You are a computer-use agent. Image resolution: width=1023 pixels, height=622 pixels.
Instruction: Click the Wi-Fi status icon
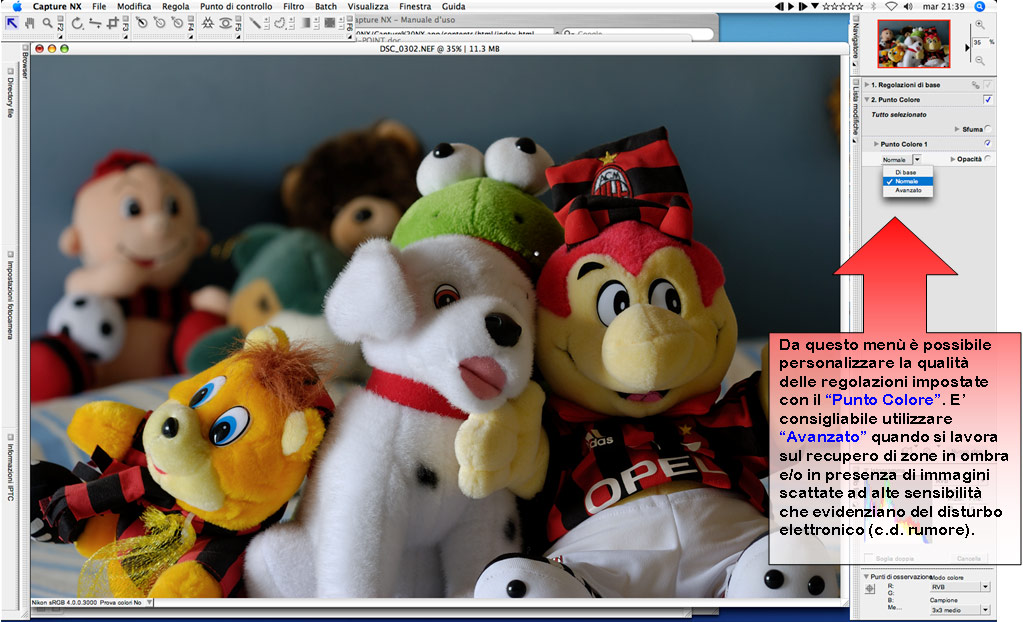(x=891, y=7)
